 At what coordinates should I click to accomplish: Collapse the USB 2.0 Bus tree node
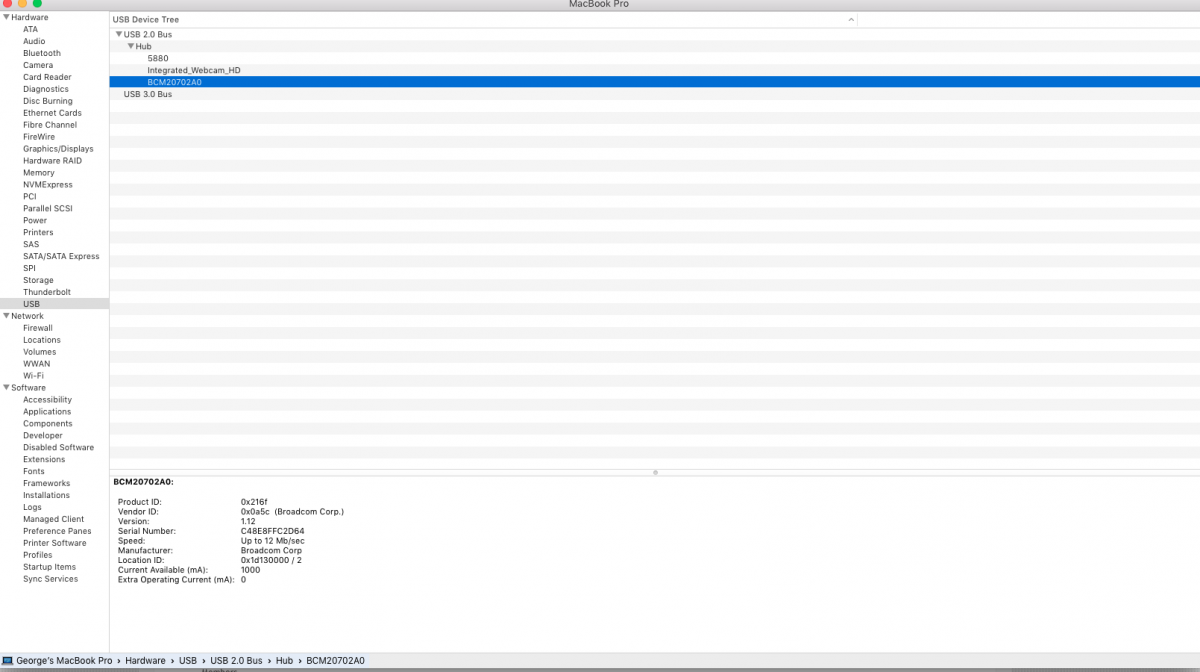point(119,34)
